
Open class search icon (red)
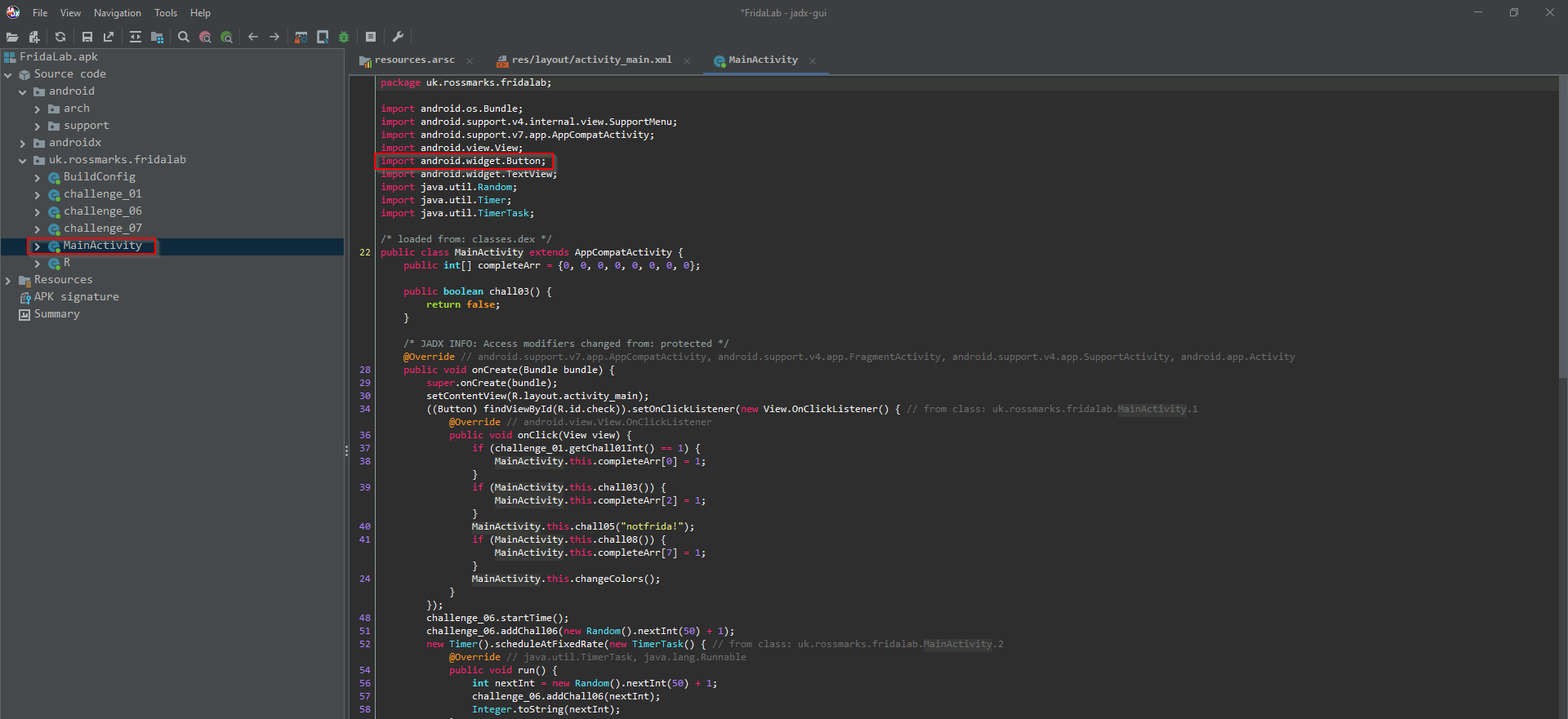tap(205, 37)
